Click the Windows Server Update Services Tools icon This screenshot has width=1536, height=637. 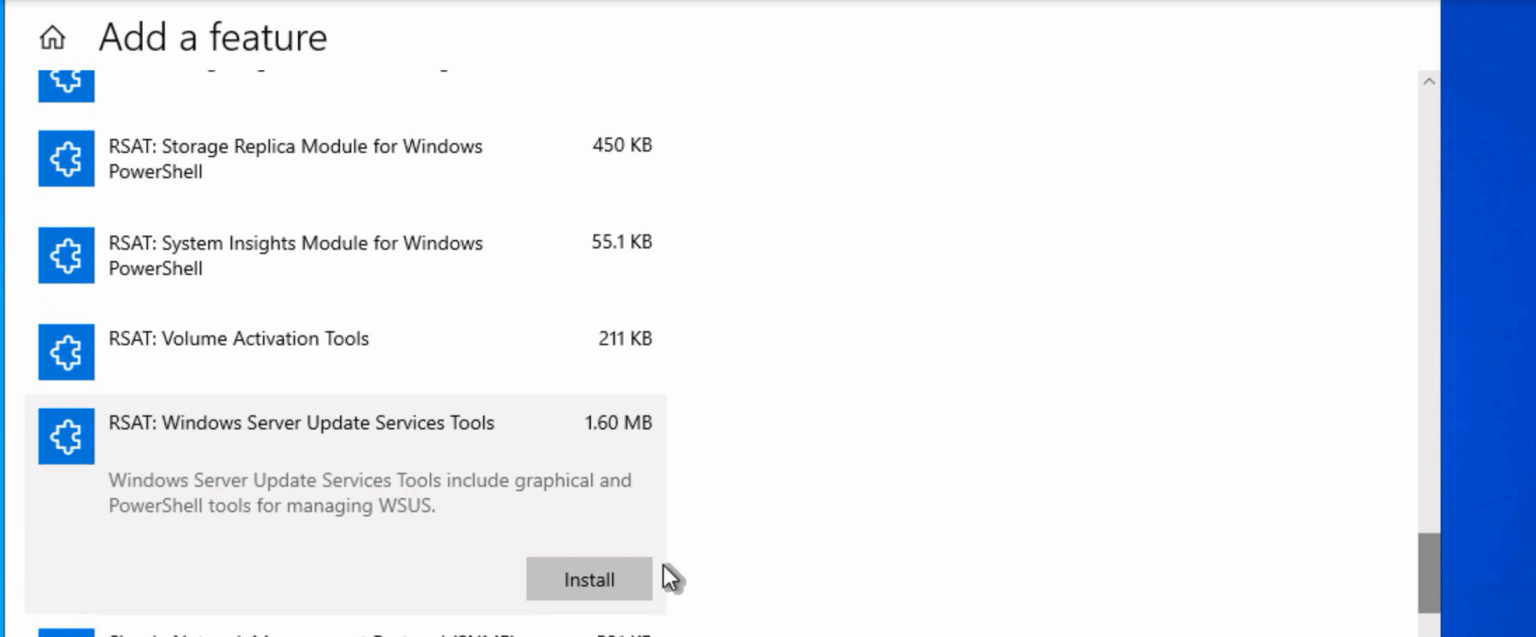pyautogui.click(x=66, y=436)
